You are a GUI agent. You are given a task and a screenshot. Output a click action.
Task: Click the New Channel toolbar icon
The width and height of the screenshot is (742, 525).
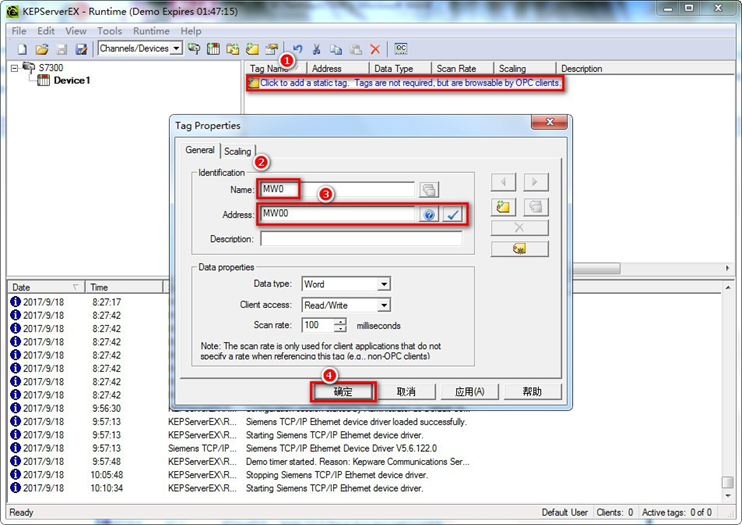[194, 48]
